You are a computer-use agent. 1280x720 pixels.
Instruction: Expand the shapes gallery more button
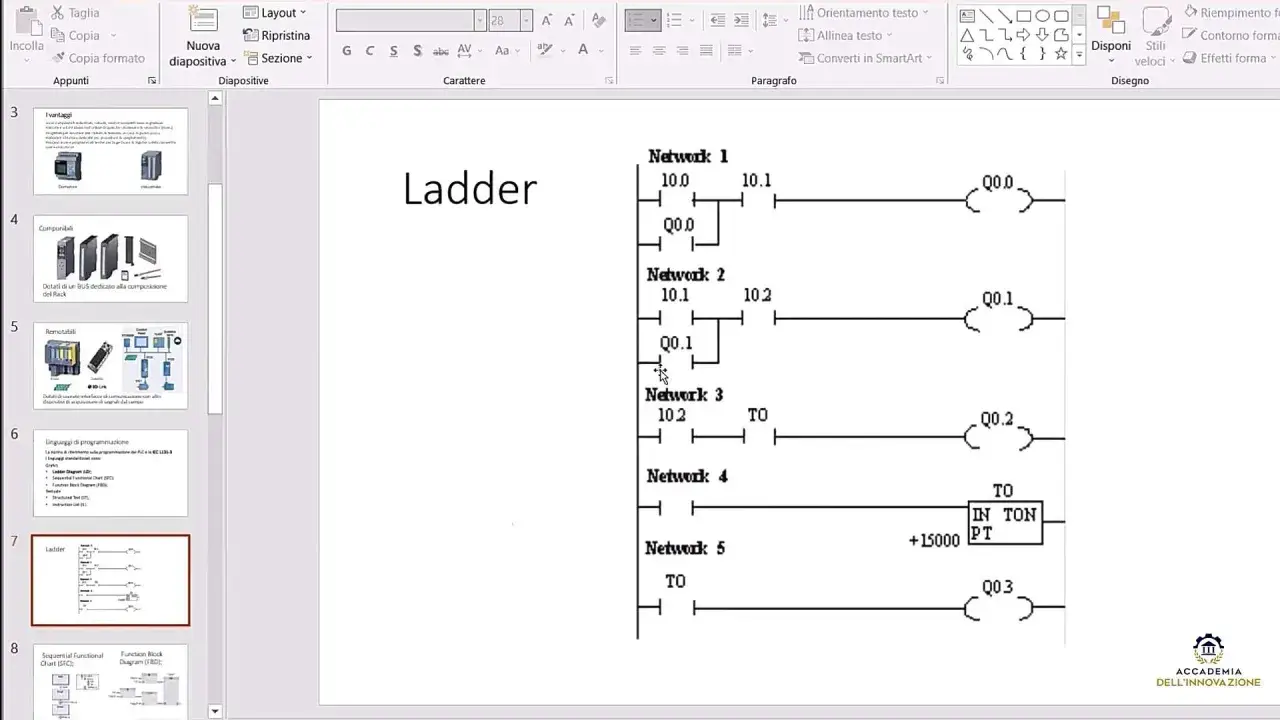[x=1079, y=55]
